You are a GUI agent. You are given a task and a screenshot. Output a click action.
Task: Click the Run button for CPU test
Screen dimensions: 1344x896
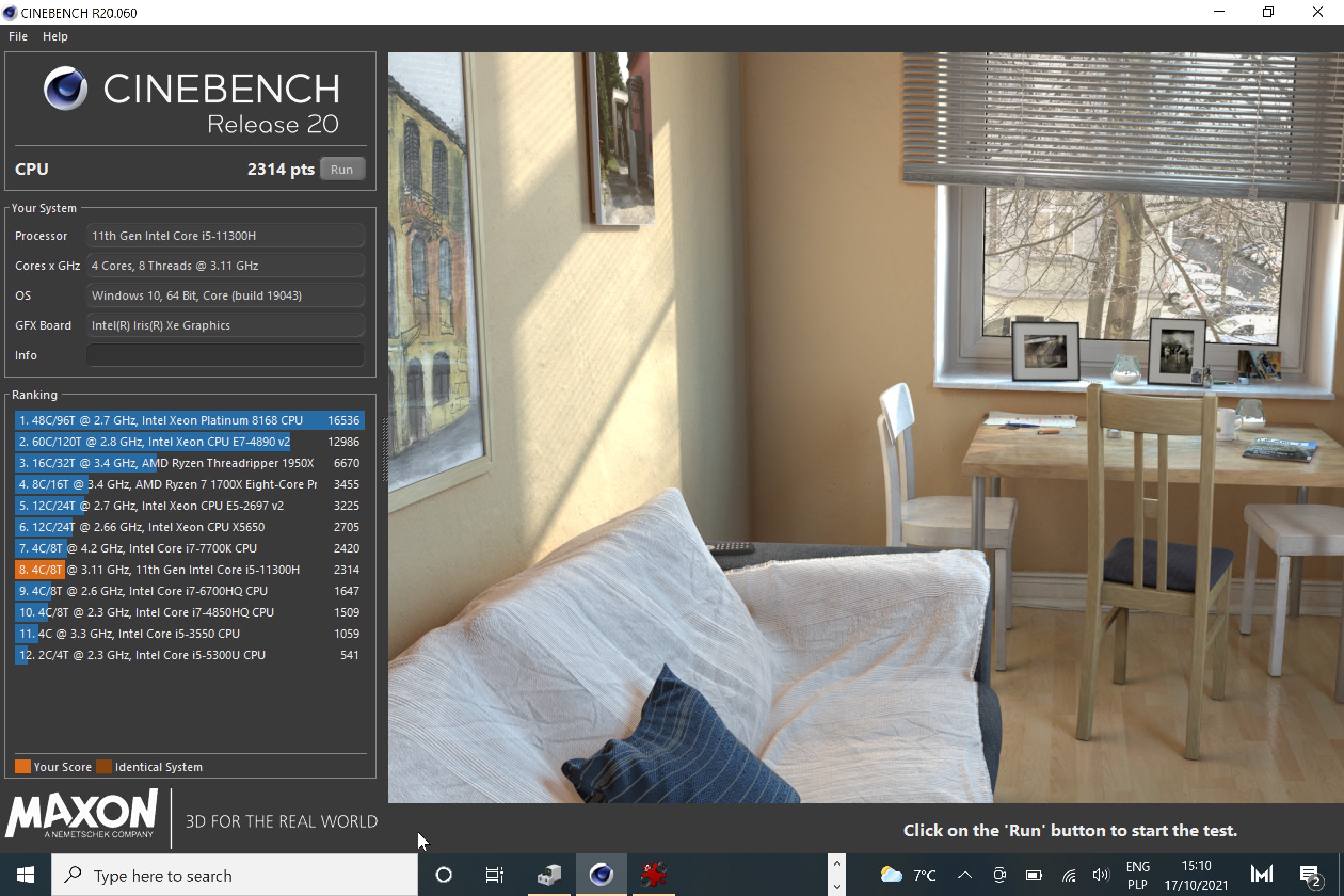pos(342,169)
